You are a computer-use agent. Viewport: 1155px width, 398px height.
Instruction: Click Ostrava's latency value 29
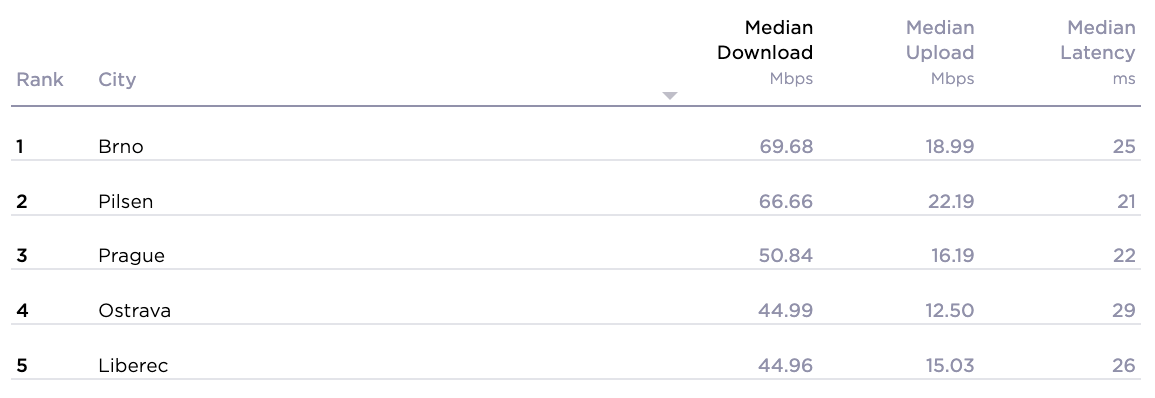(1124, 310)
